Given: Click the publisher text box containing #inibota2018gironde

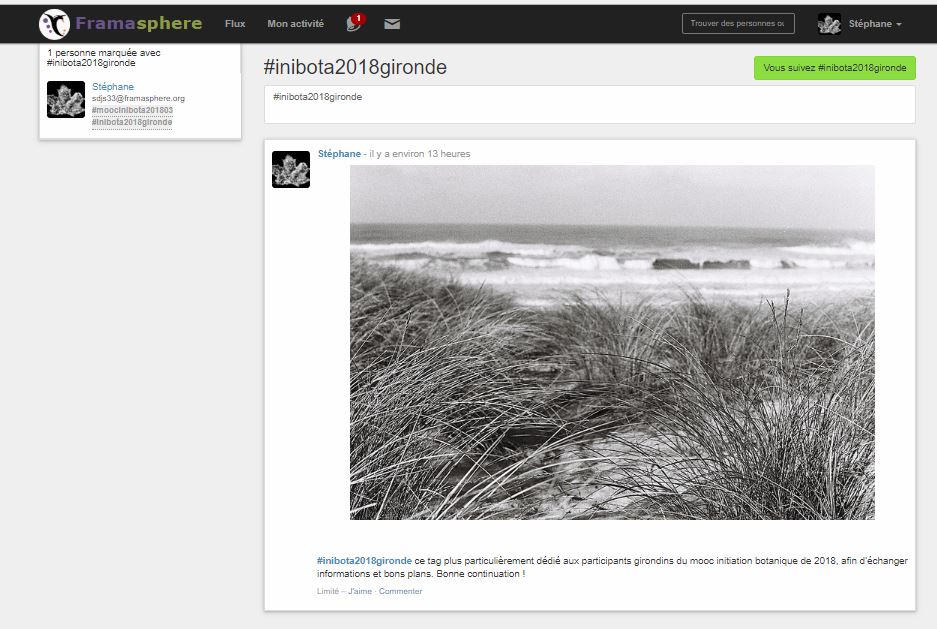Looking at the screenshot, I should pos(590,104).
